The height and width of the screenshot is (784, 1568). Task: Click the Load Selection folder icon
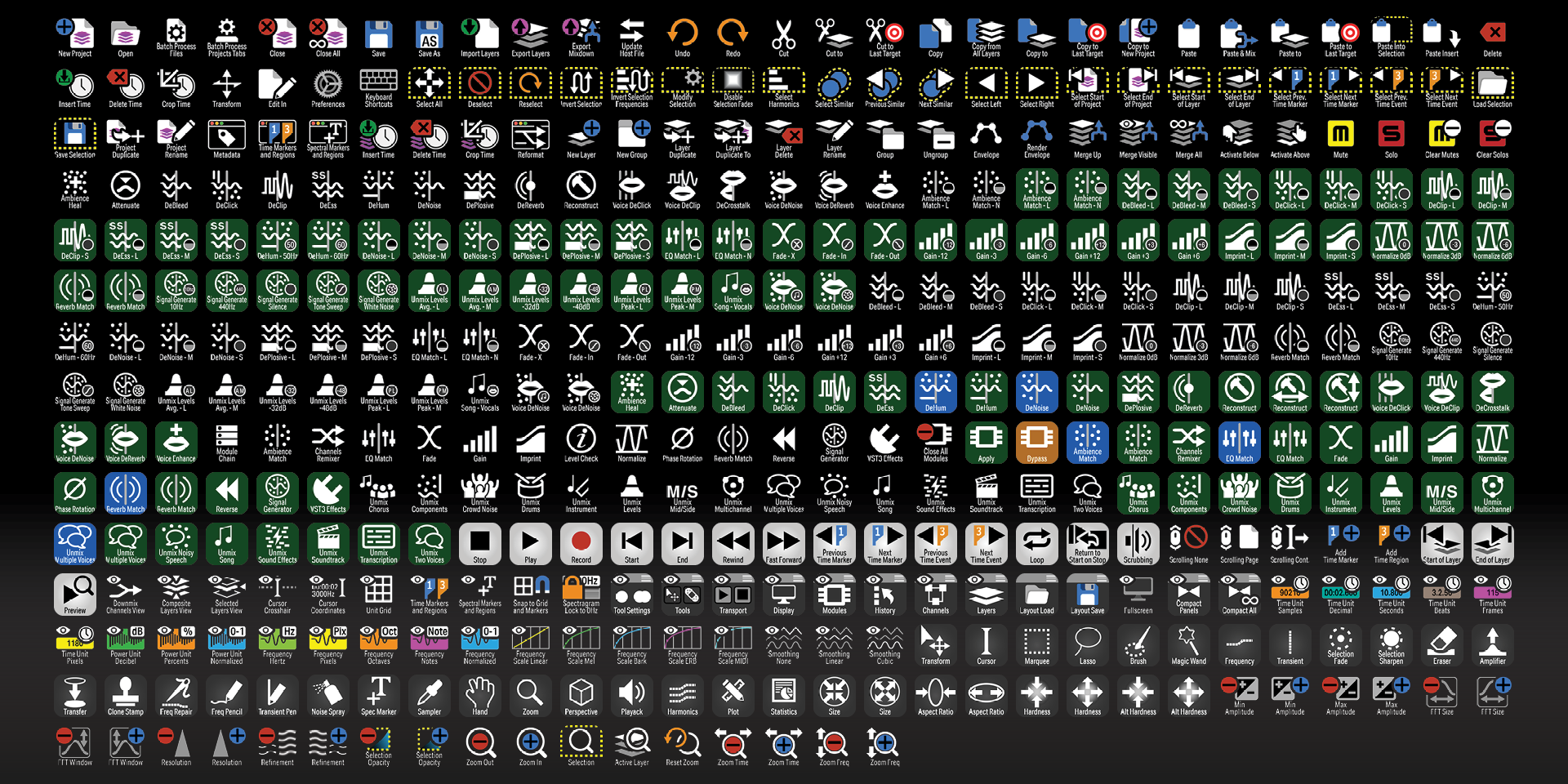point(1492,88)
